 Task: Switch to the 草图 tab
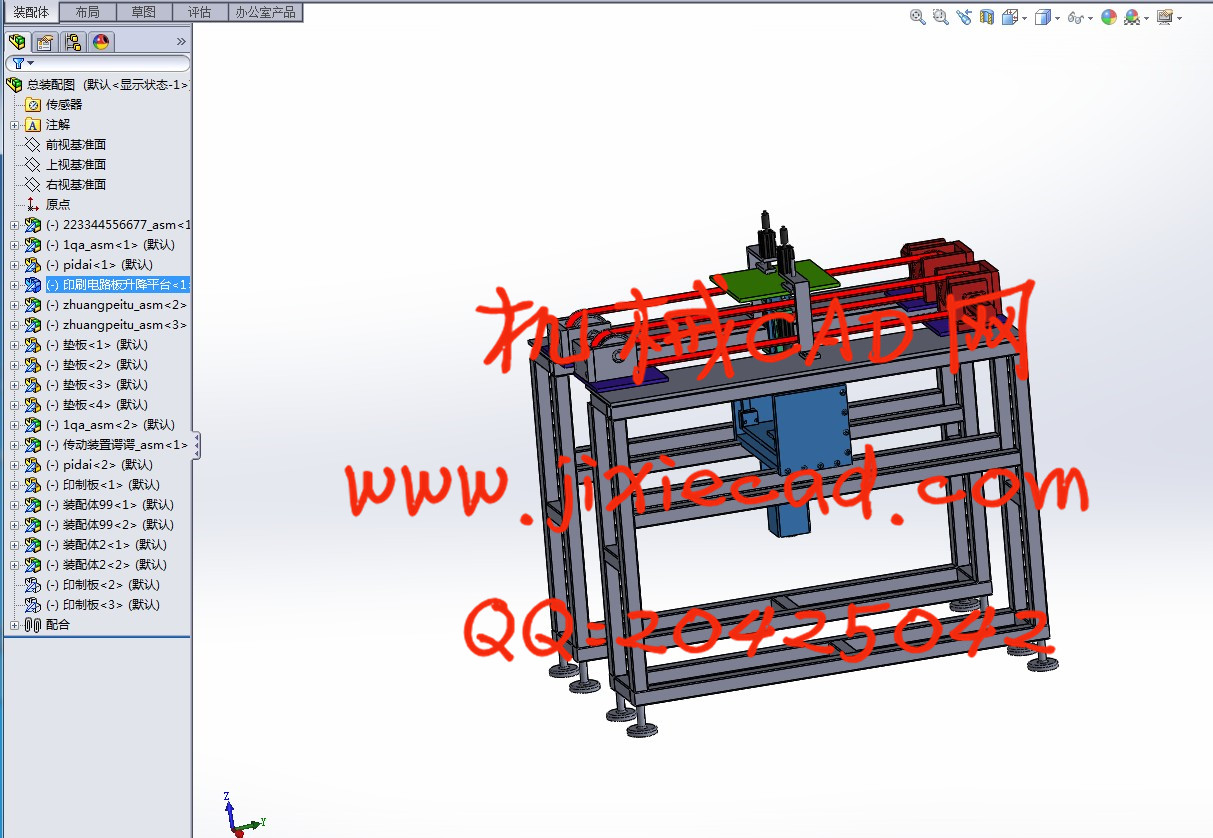[x=143, y=12]
